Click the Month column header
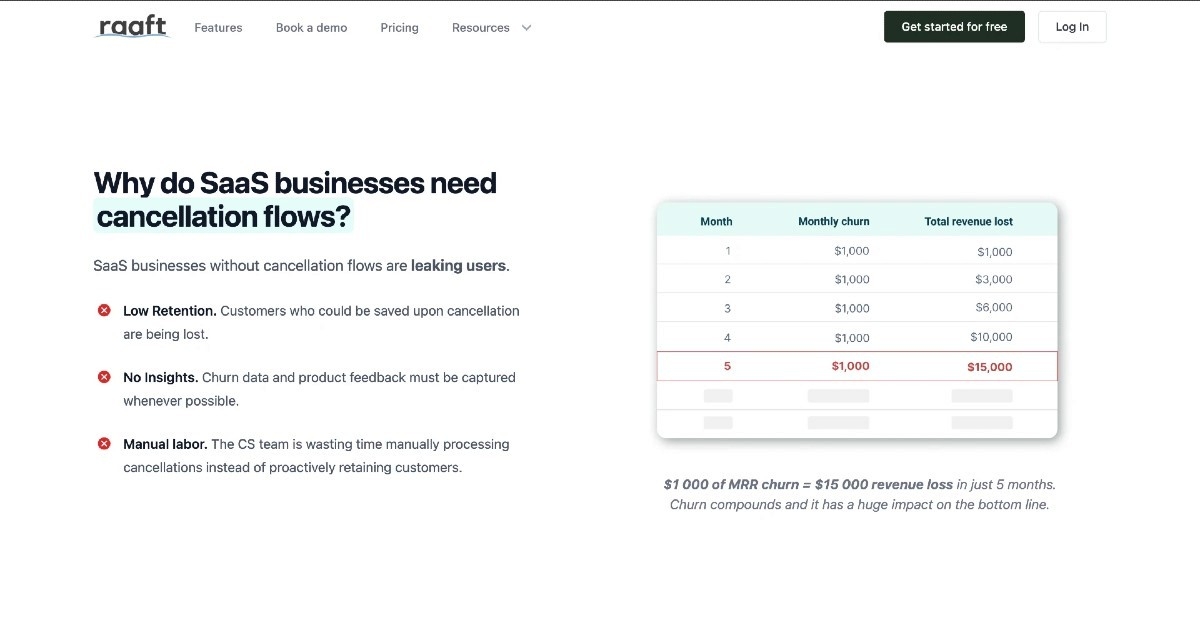Image resolution: width=1200 pixels, height=630 pixels. point(716,221)
